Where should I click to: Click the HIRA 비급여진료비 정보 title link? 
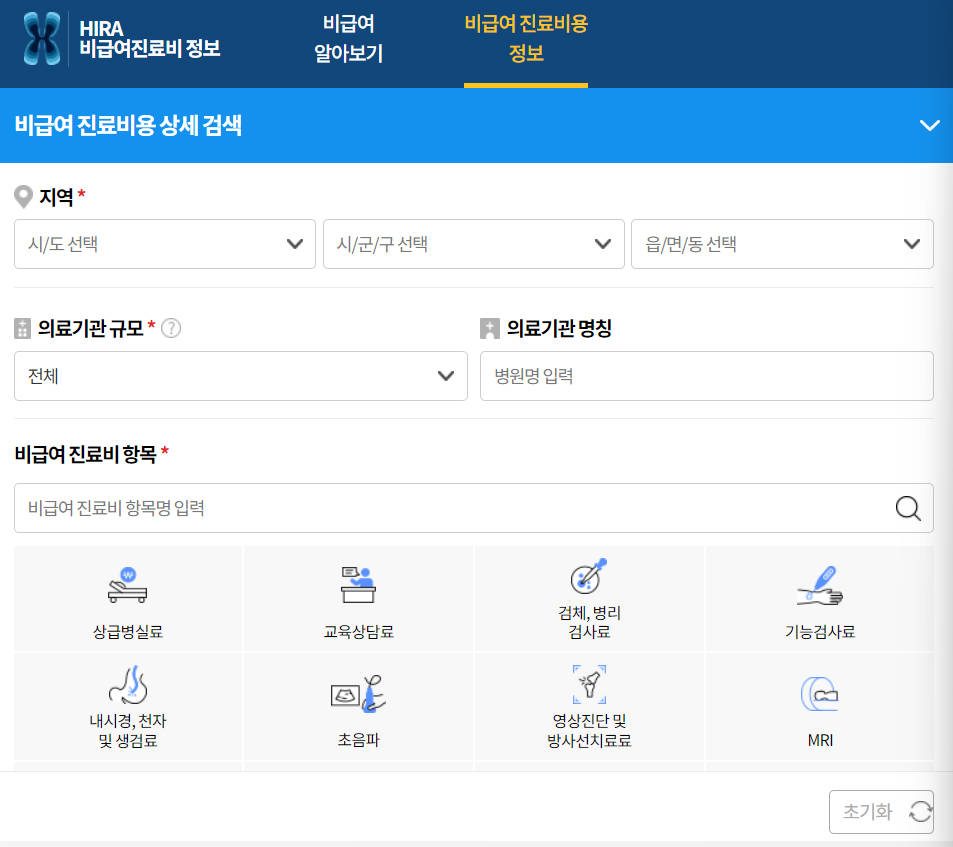(x=150, y=38)
